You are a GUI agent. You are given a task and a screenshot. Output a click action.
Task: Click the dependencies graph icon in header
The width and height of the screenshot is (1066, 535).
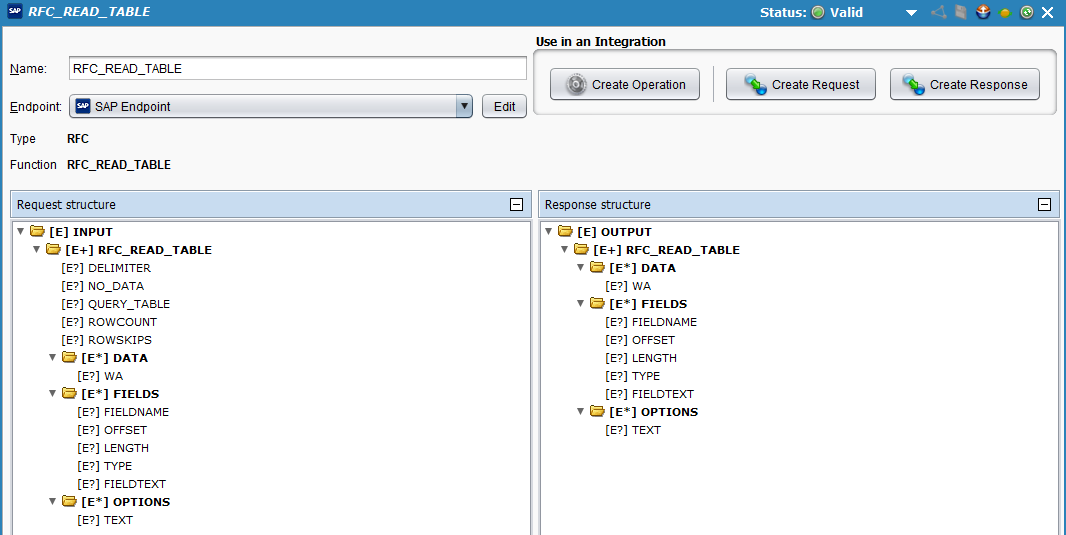(938, 13)
